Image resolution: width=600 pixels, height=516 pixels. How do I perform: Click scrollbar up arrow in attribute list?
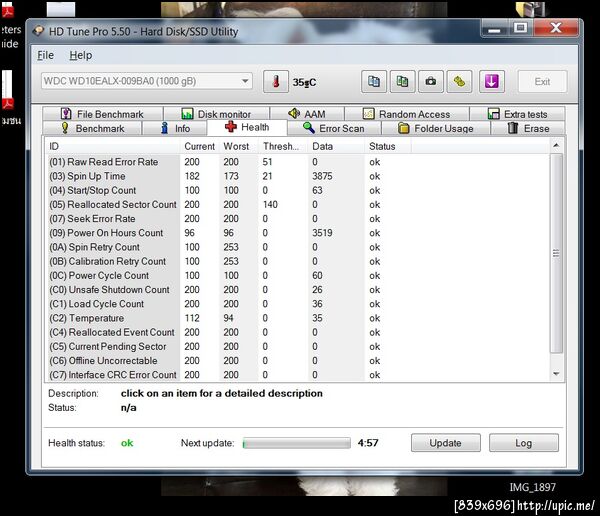[556, 145]
